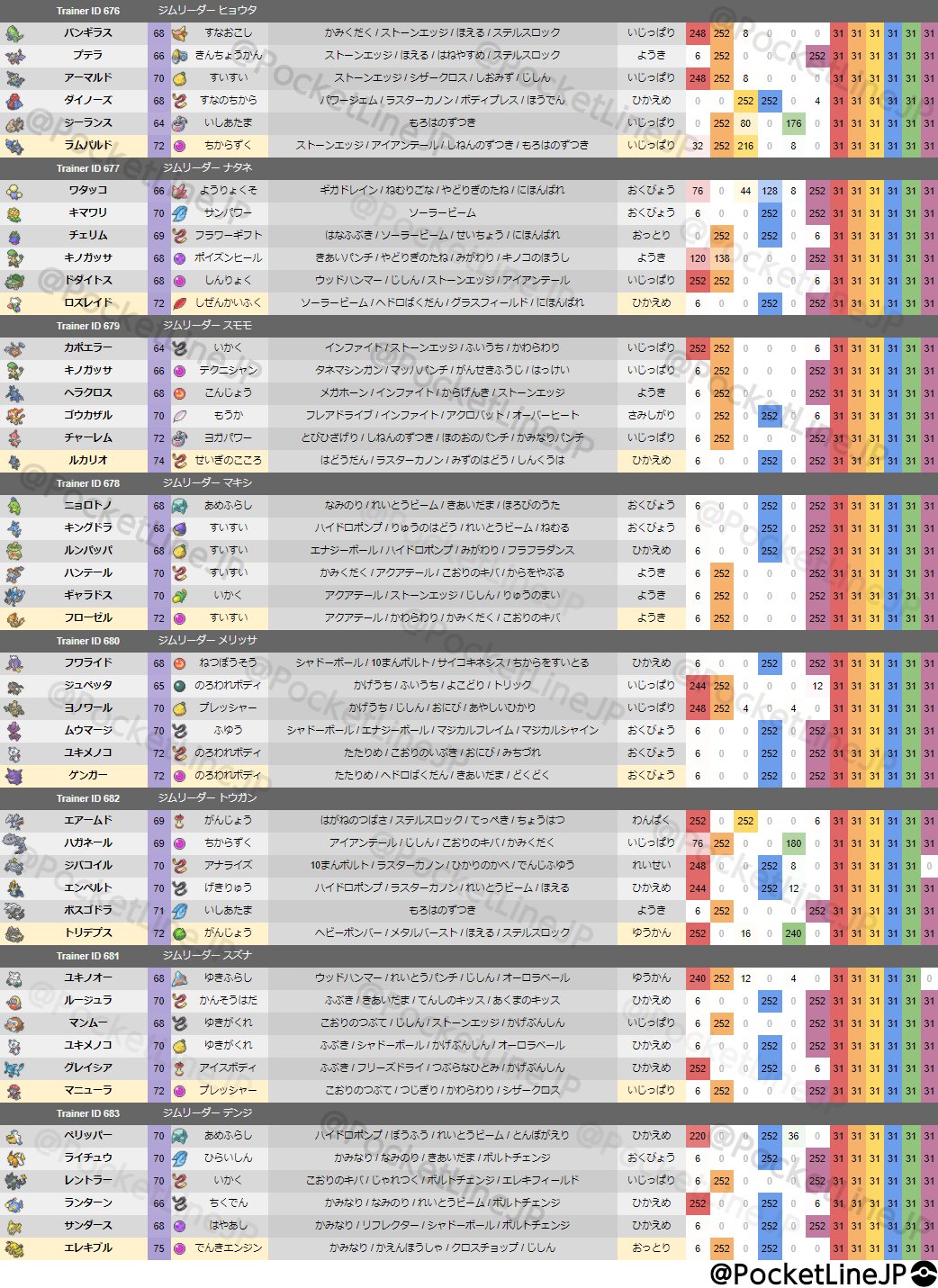Click the ユキノオー Pokémon sprite
The width and height of the screenshot is (938, 1288).
pyautogui.click(x=14, y=978)
